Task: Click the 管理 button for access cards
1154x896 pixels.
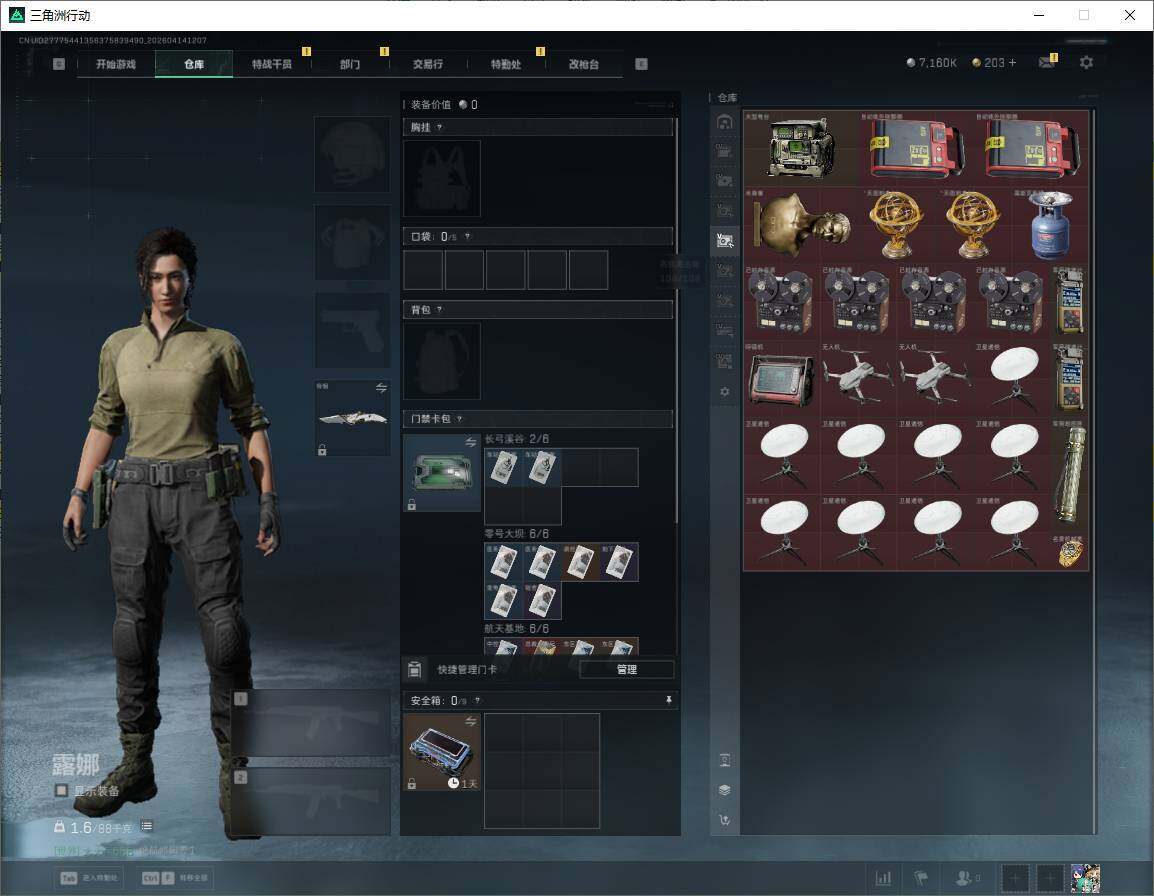Action: point(626,669)
